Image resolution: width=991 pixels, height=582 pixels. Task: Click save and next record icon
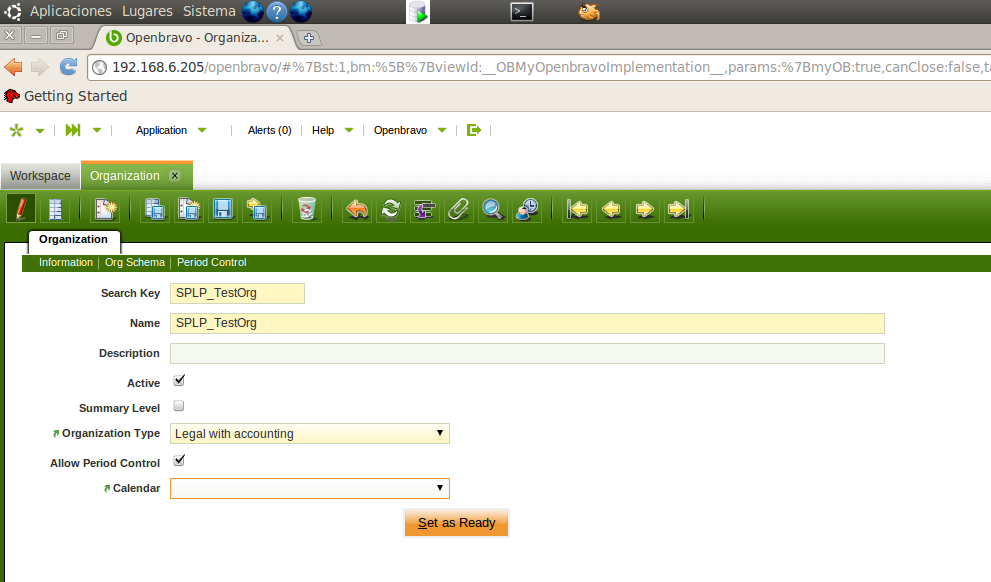(x=257, y=209)
